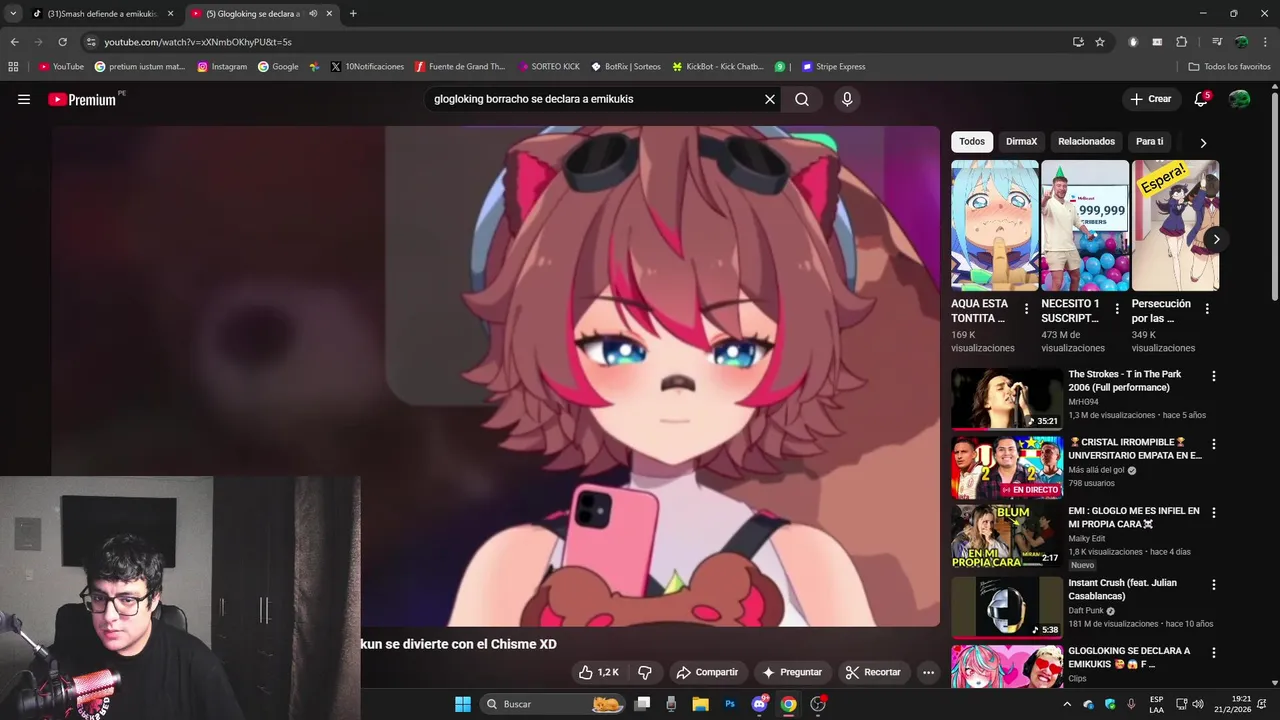The height and width of the screenshot is (720, 1280).
Task: Click the main video player
Action: (x=495, y=376)
